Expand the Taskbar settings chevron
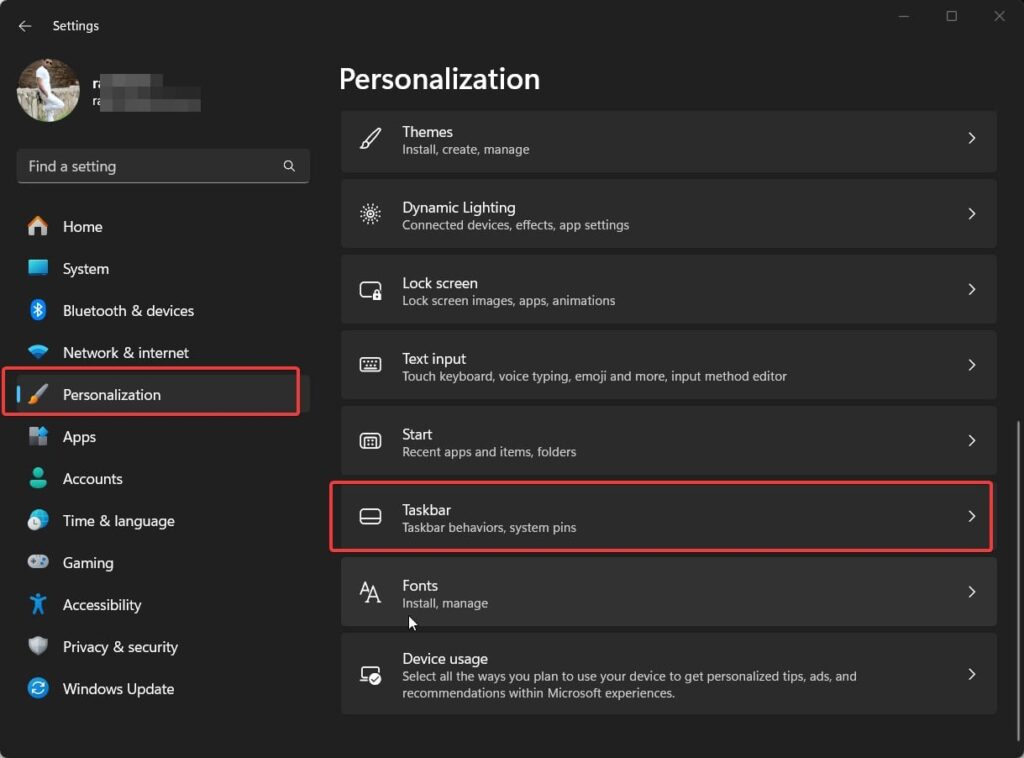This screenshot has height=758, width=1024. click(971, 516)
